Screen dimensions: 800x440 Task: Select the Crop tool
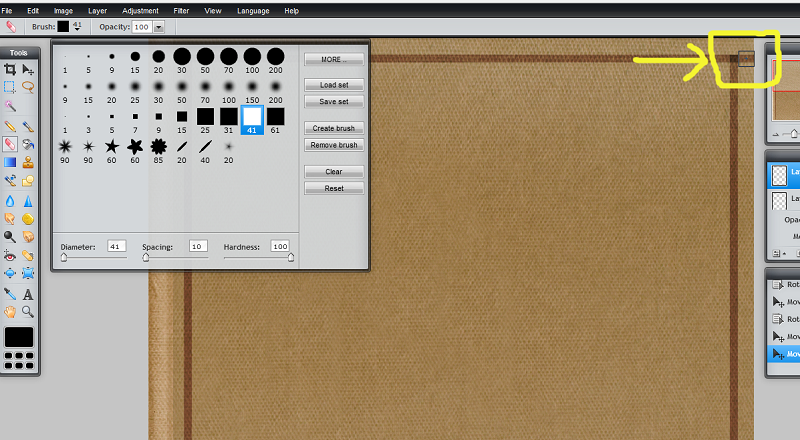pos(10,69)
